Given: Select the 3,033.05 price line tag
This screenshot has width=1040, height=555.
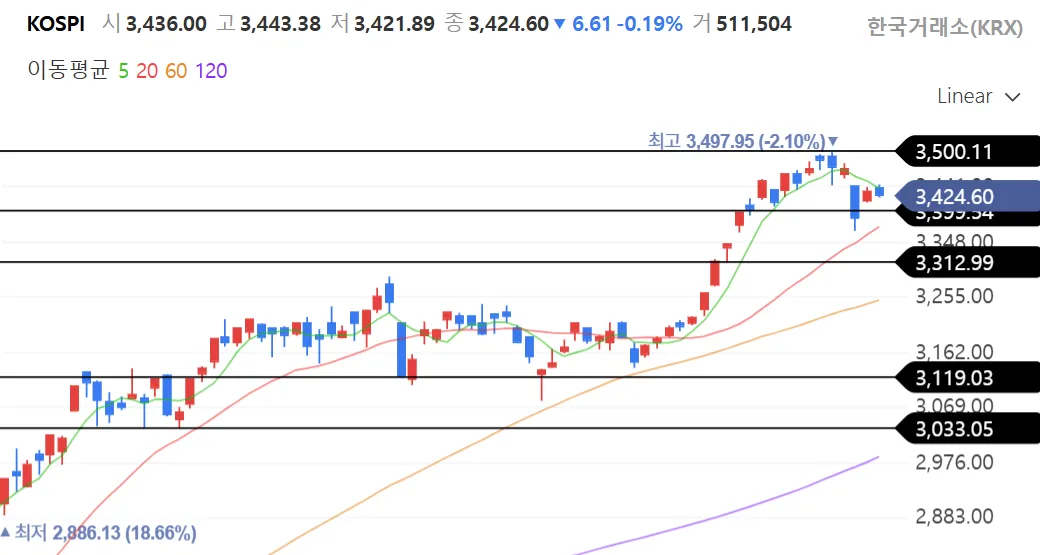Looking at the screenshot, I should (954, 429).
